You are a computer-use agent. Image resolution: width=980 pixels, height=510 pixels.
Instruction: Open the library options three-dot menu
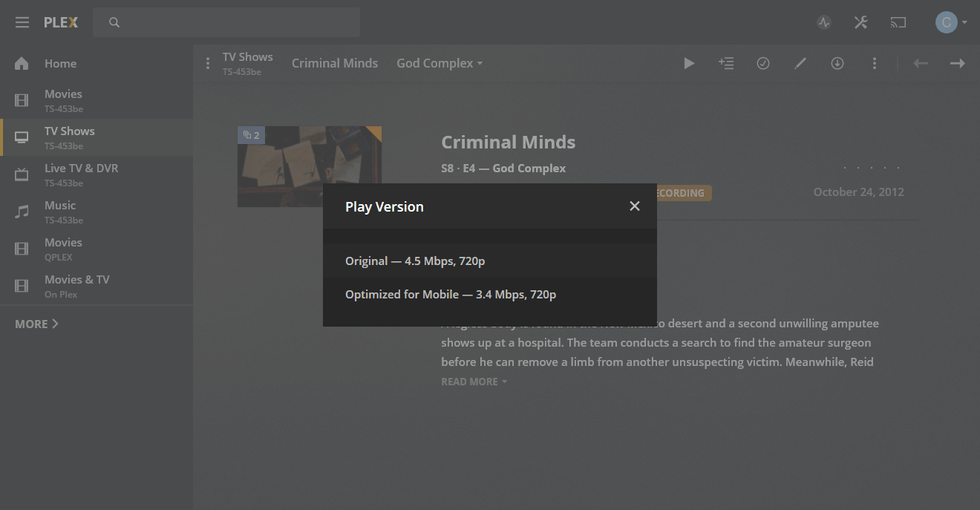point(208,63)
